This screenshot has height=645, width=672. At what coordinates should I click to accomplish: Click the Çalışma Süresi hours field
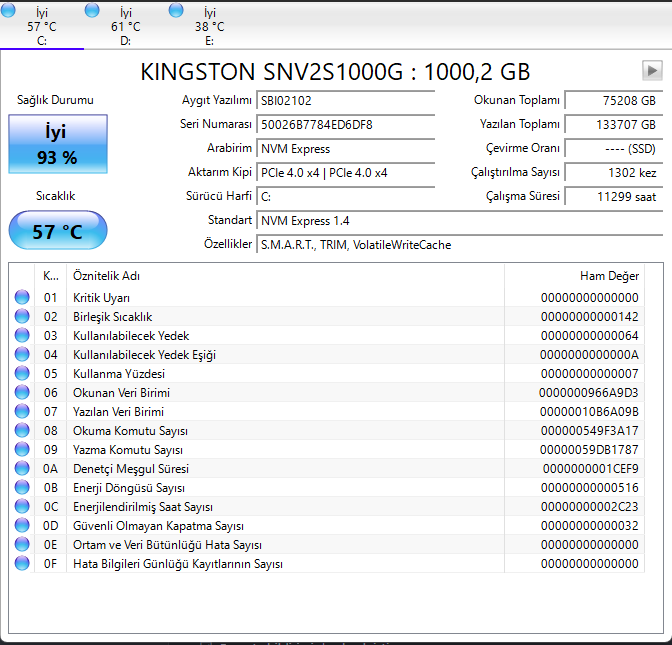612,197
